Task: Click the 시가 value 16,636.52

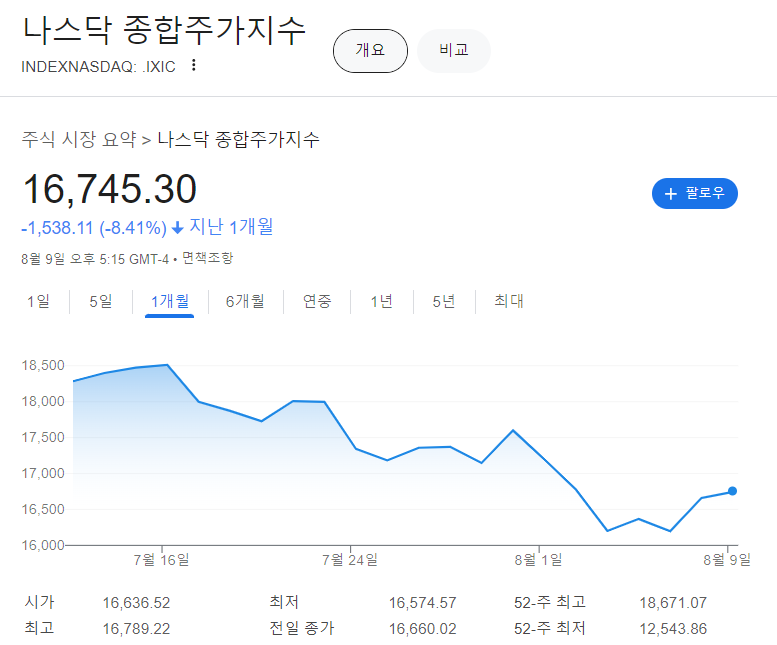Action: [x=136, y=603]
